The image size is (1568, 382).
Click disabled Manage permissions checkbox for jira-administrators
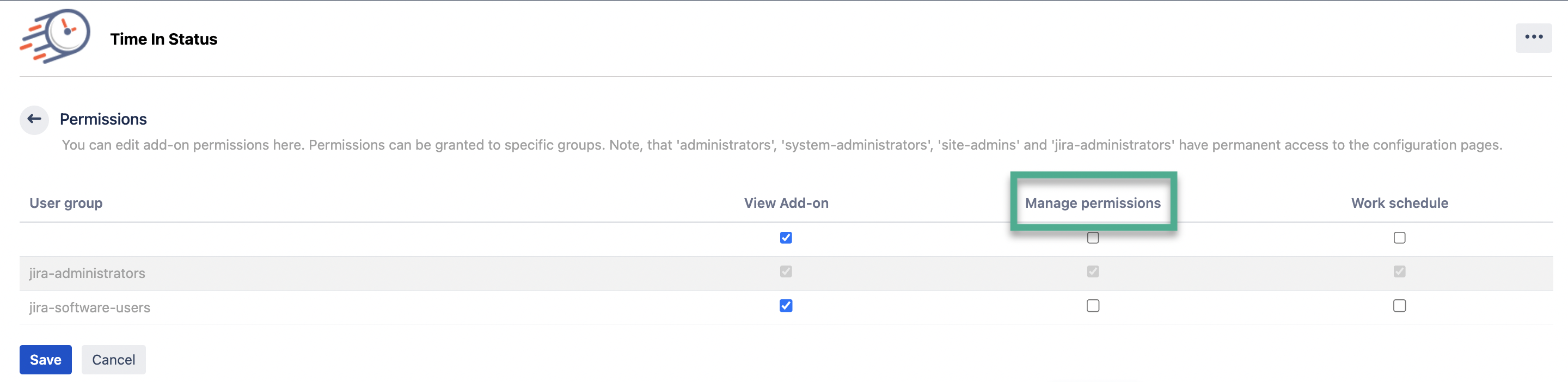pyautogui.click(x=1093, y=272)
